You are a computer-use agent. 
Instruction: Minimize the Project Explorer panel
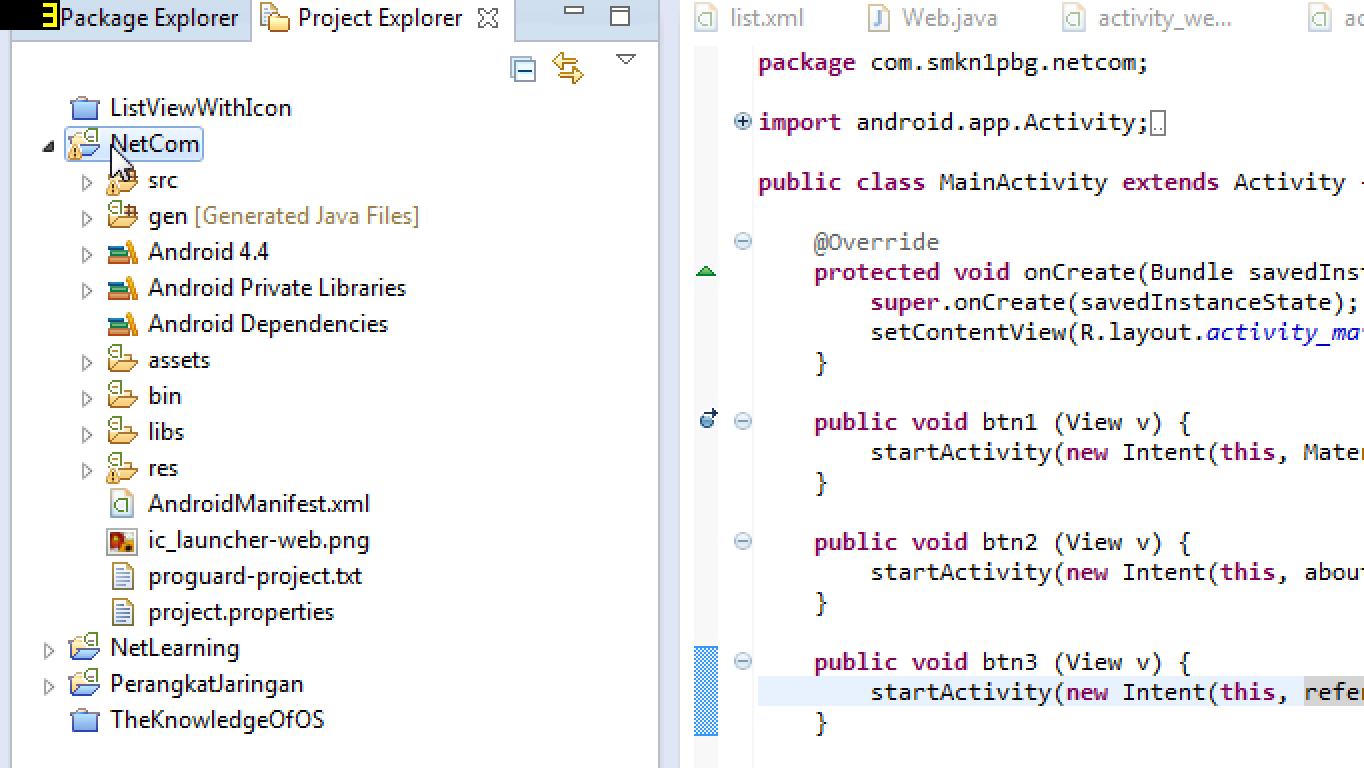[574, 12]
